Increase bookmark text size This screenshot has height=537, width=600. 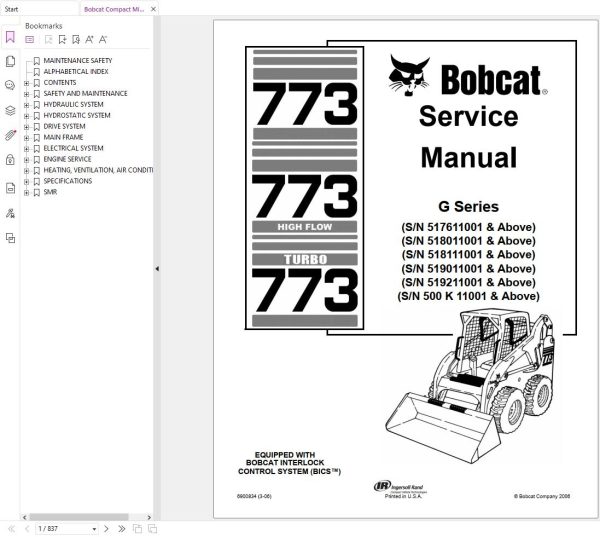89,39
